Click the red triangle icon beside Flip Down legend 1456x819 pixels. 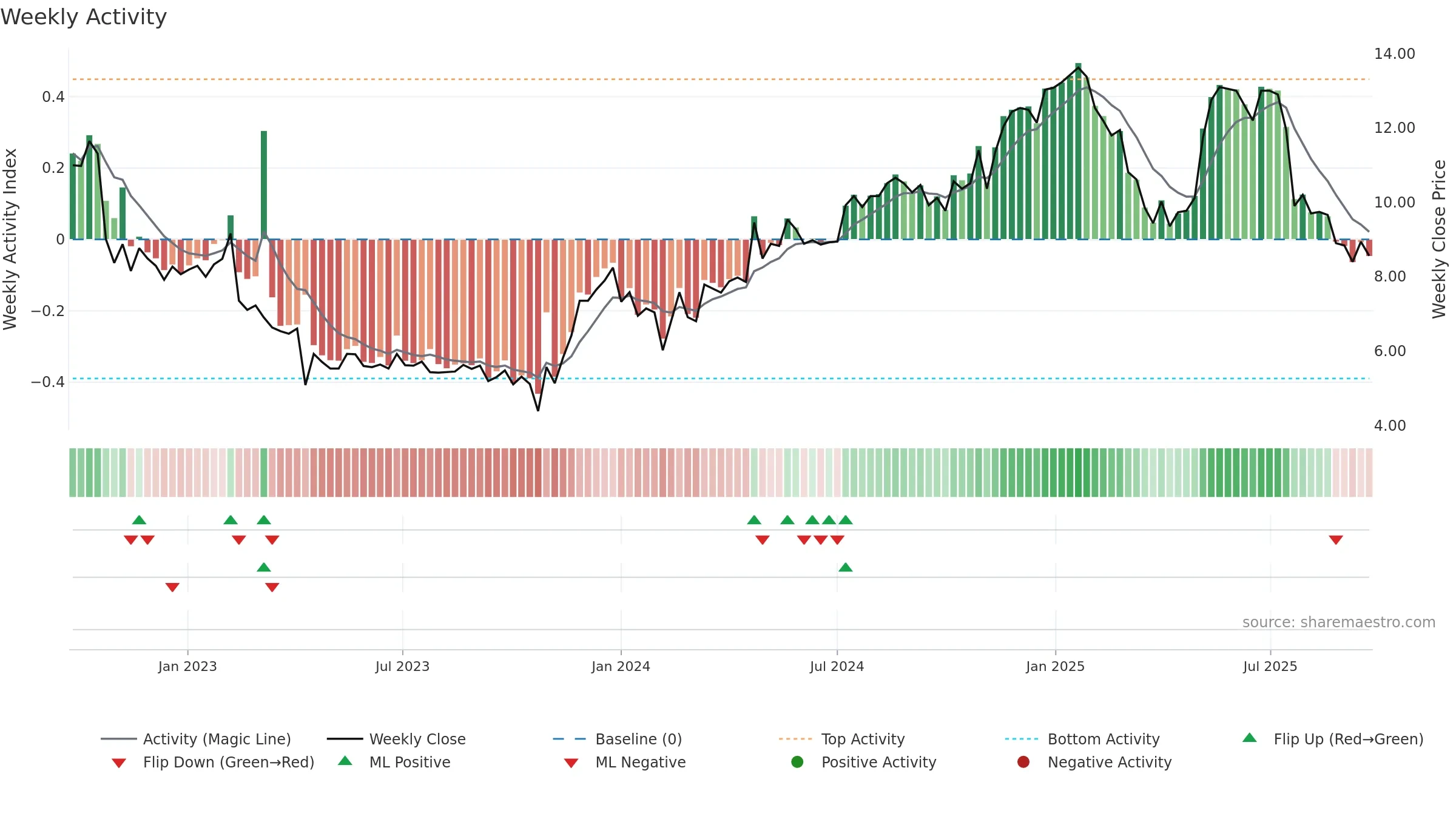click(119, 763)
